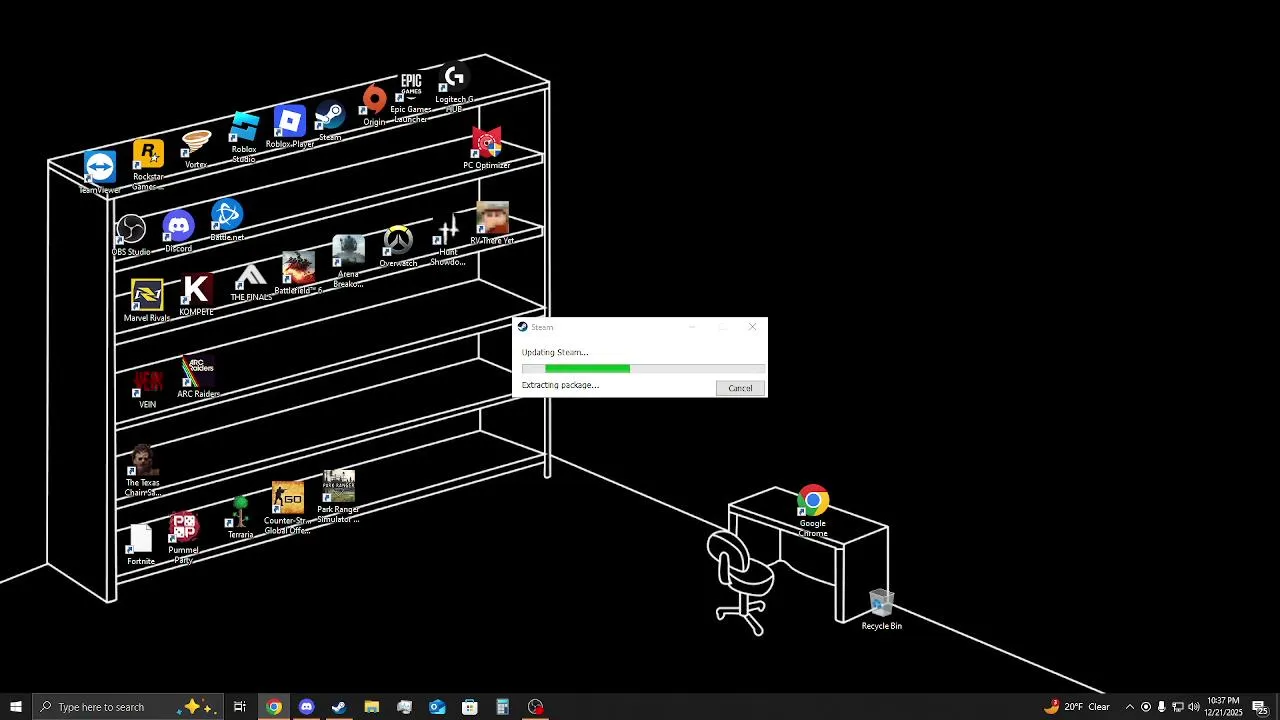This screenshot has width=1280, height=720.
Task: Click the Steam update progress bar
Action: (x=642, y=369)
